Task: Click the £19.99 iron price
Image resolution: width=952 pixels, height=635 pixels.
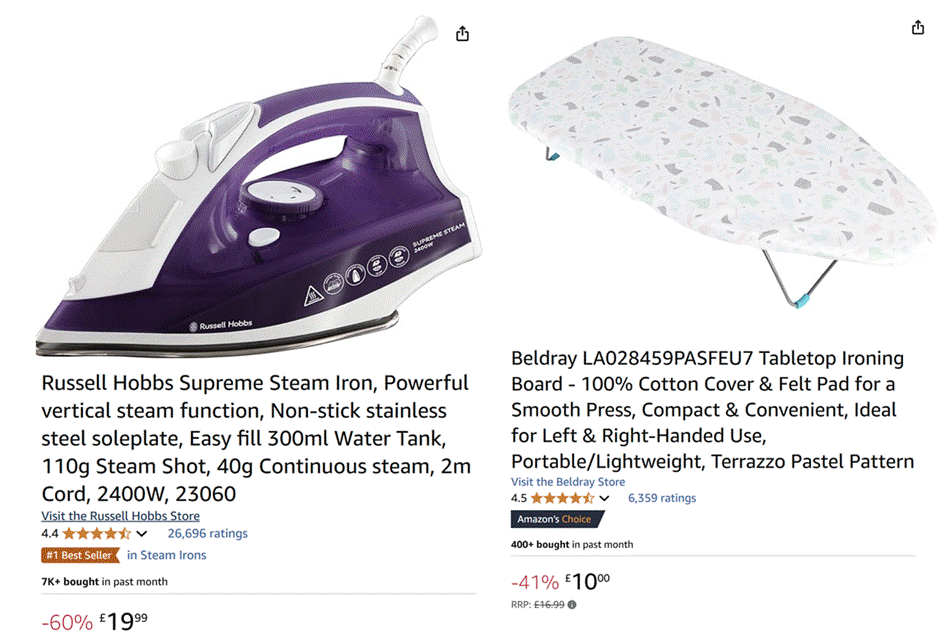Action: point(124,621)
